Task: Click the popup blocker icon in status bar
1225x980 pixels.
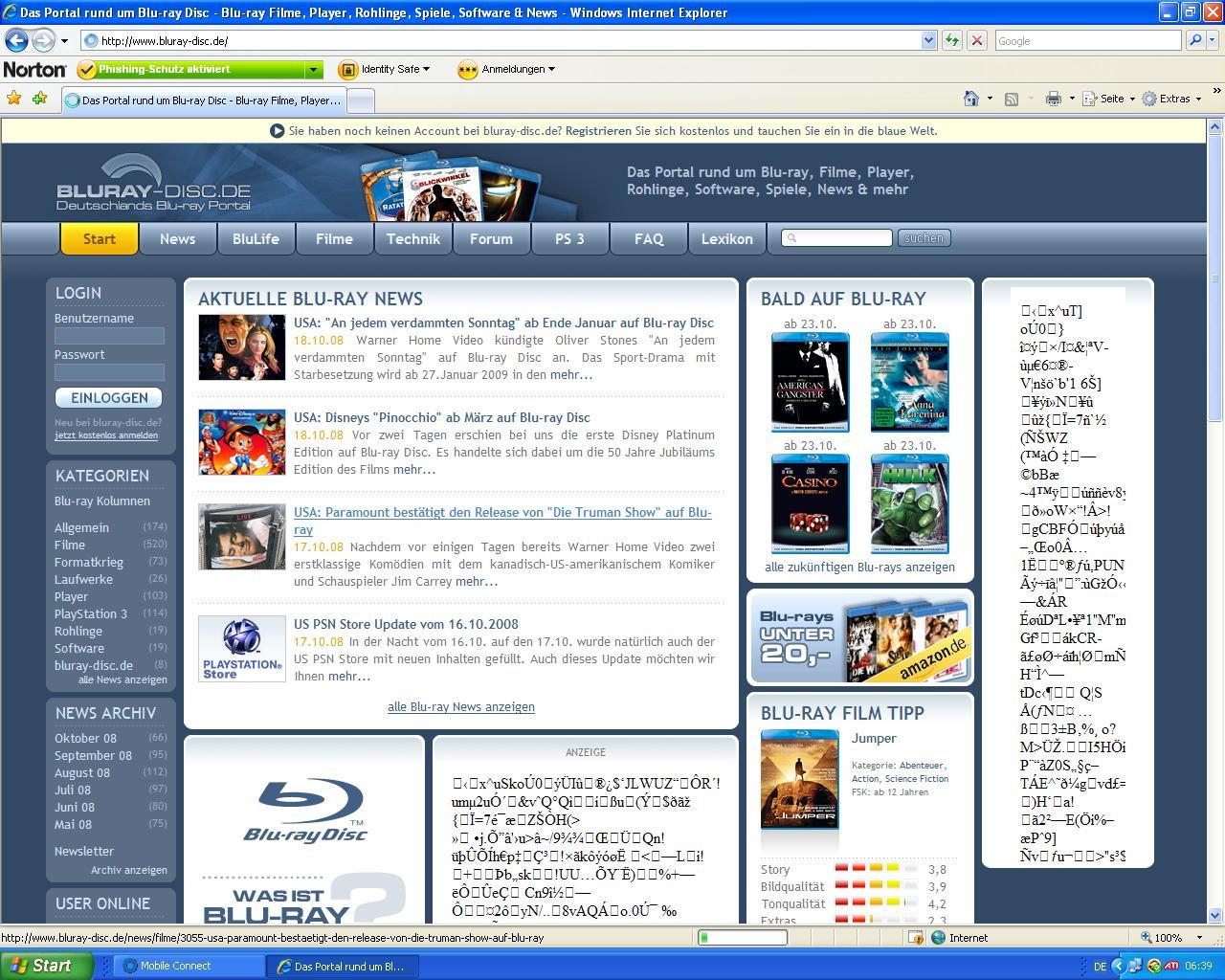Action: click(915, 938)
